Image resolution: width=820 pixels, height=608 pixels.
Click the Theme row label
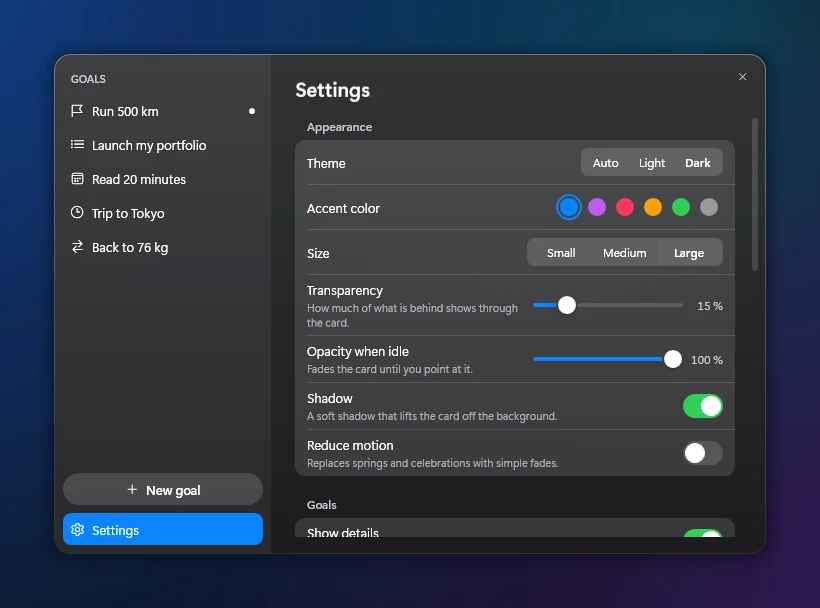pos(326,164)
